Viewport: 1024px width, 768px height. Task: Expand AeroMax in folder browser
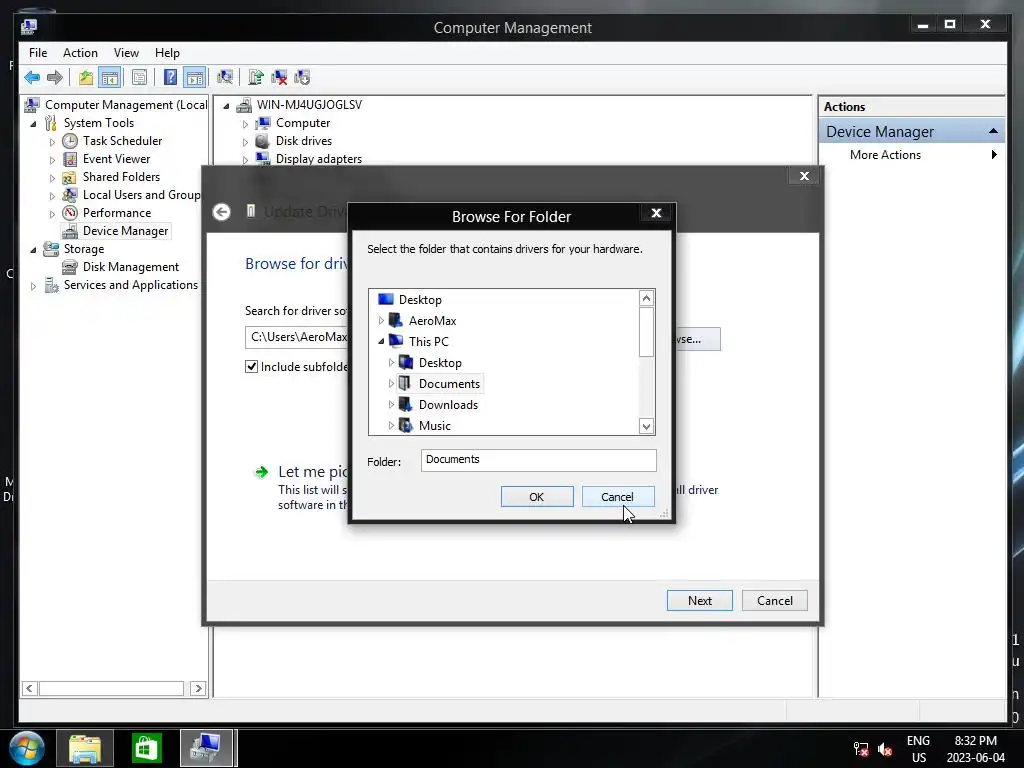(381, 321)
